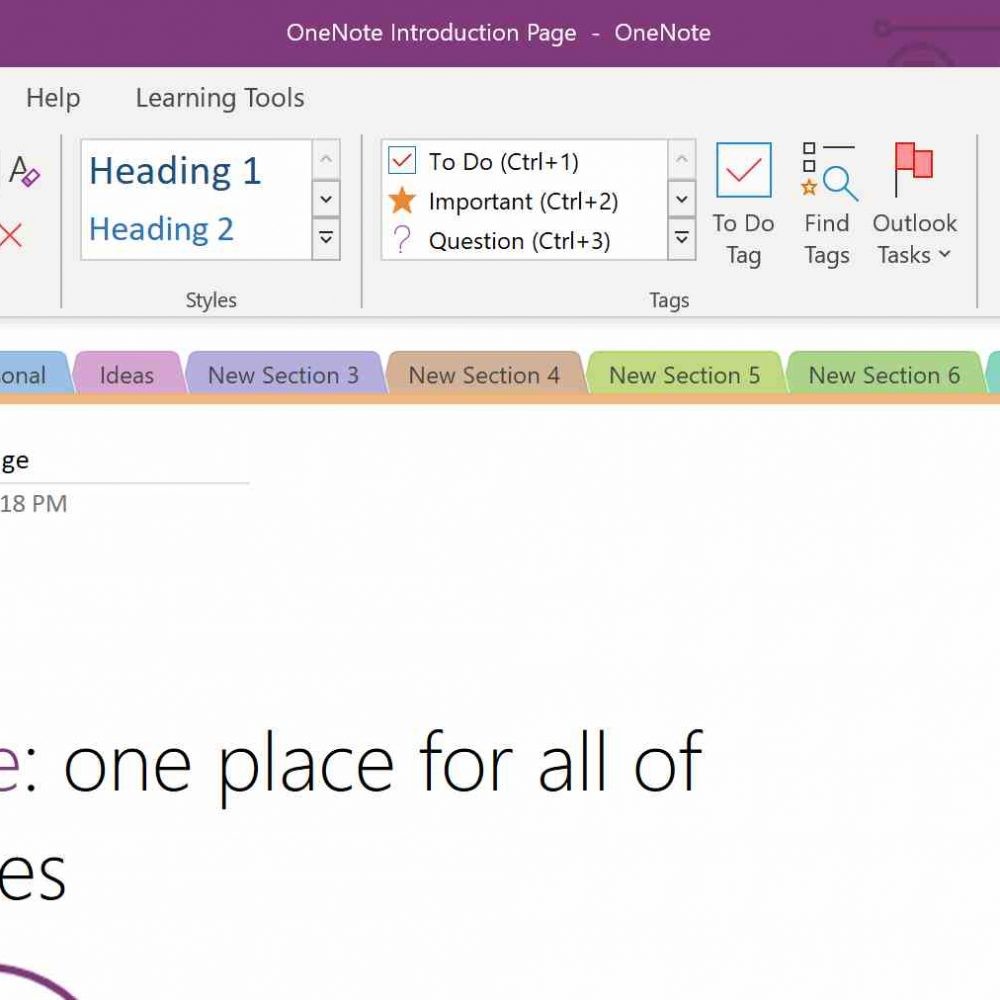
Task: Open the Find Tags tool
Action: coord(827,205)
